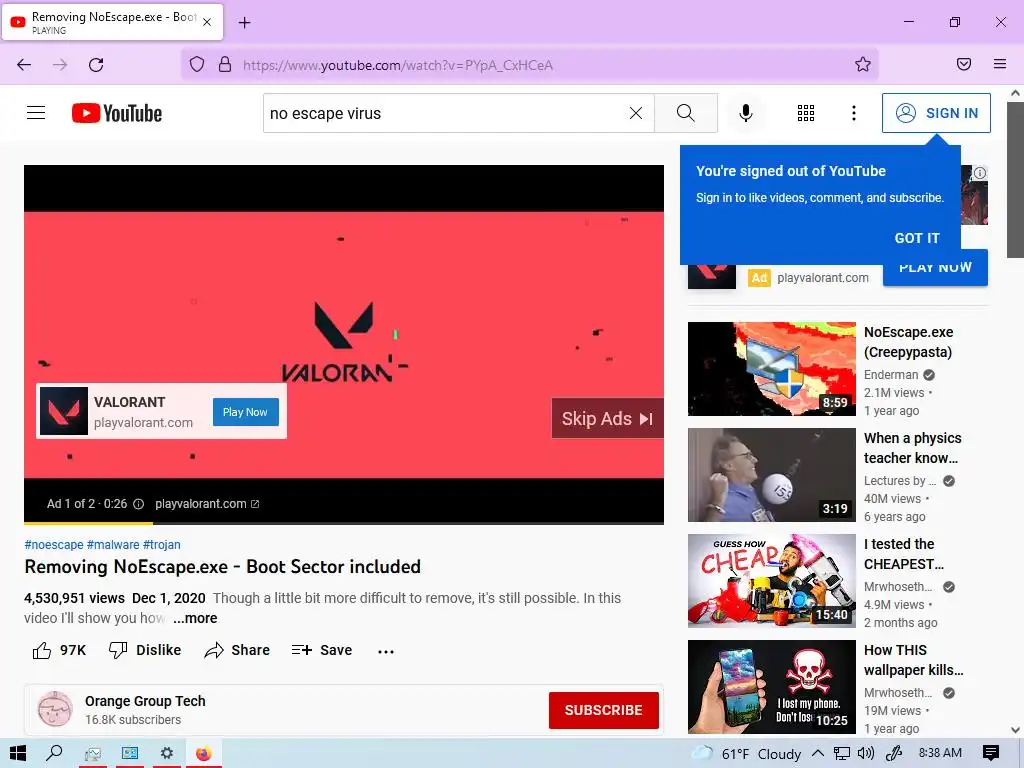Click PLAY NOW in the sidebar ad

[935, 268]
